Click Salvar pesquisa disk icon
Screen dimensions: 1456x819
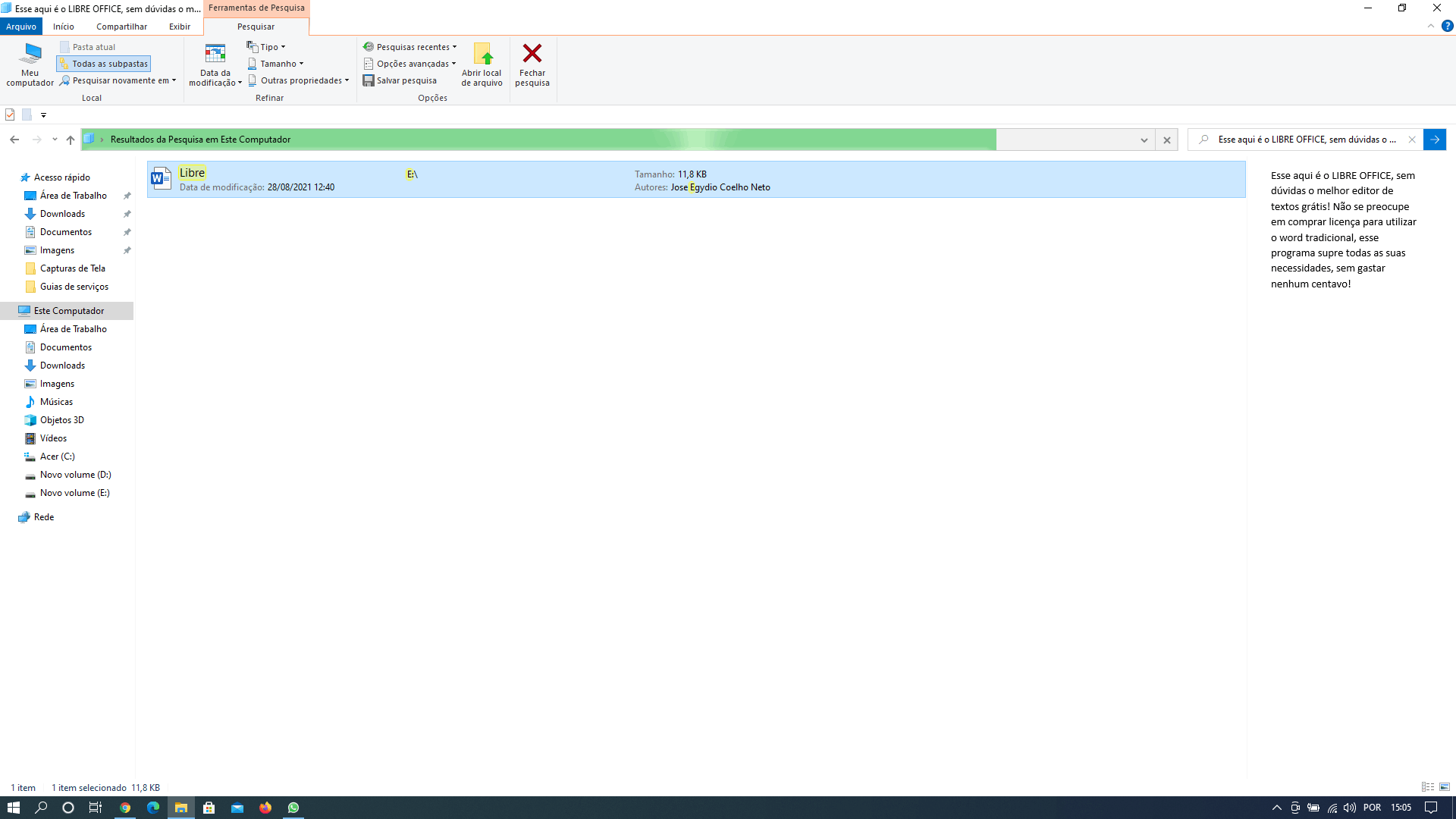[369, 80]
